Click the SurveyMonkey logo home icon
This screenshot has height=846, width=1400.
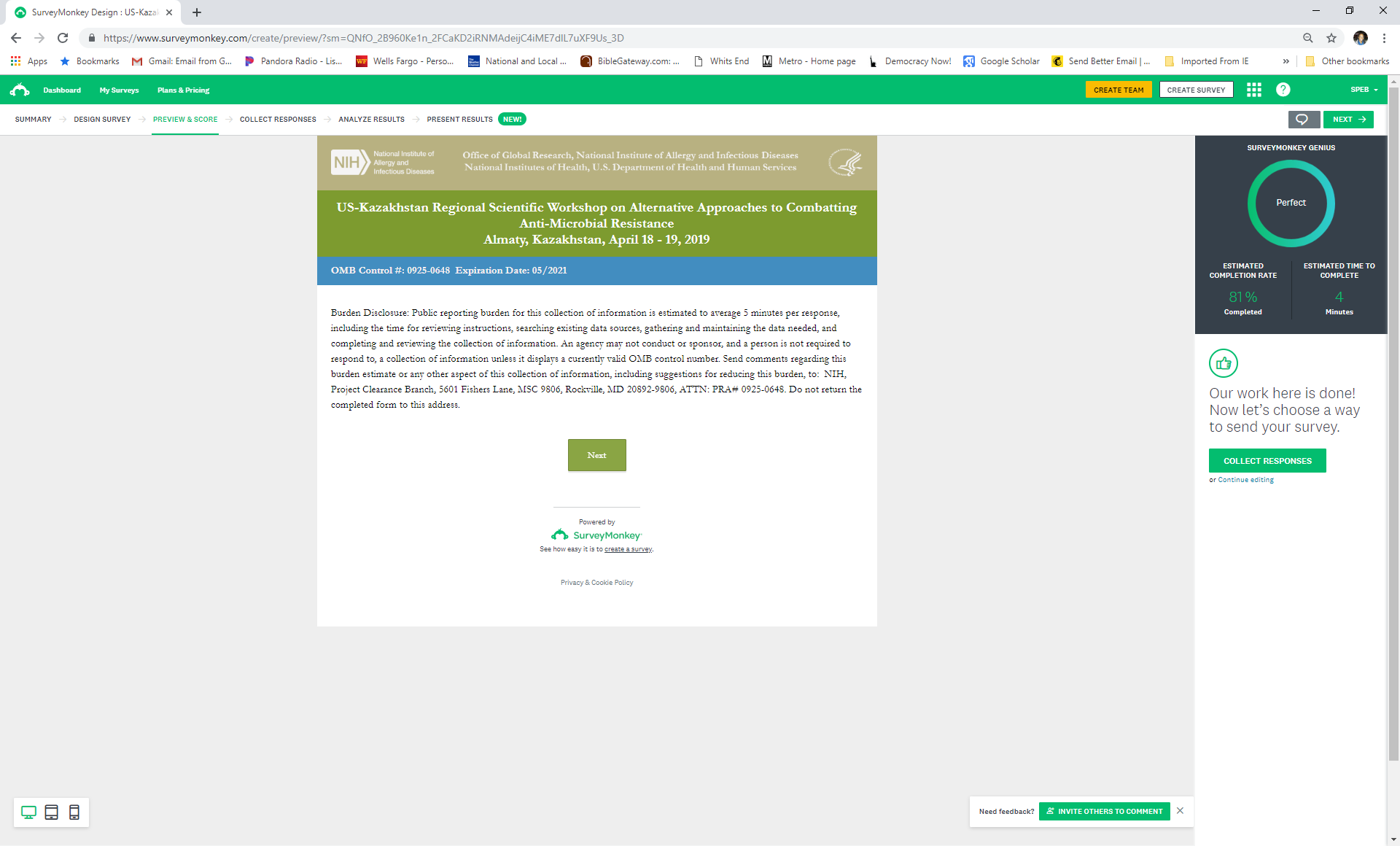click(20, 90)
